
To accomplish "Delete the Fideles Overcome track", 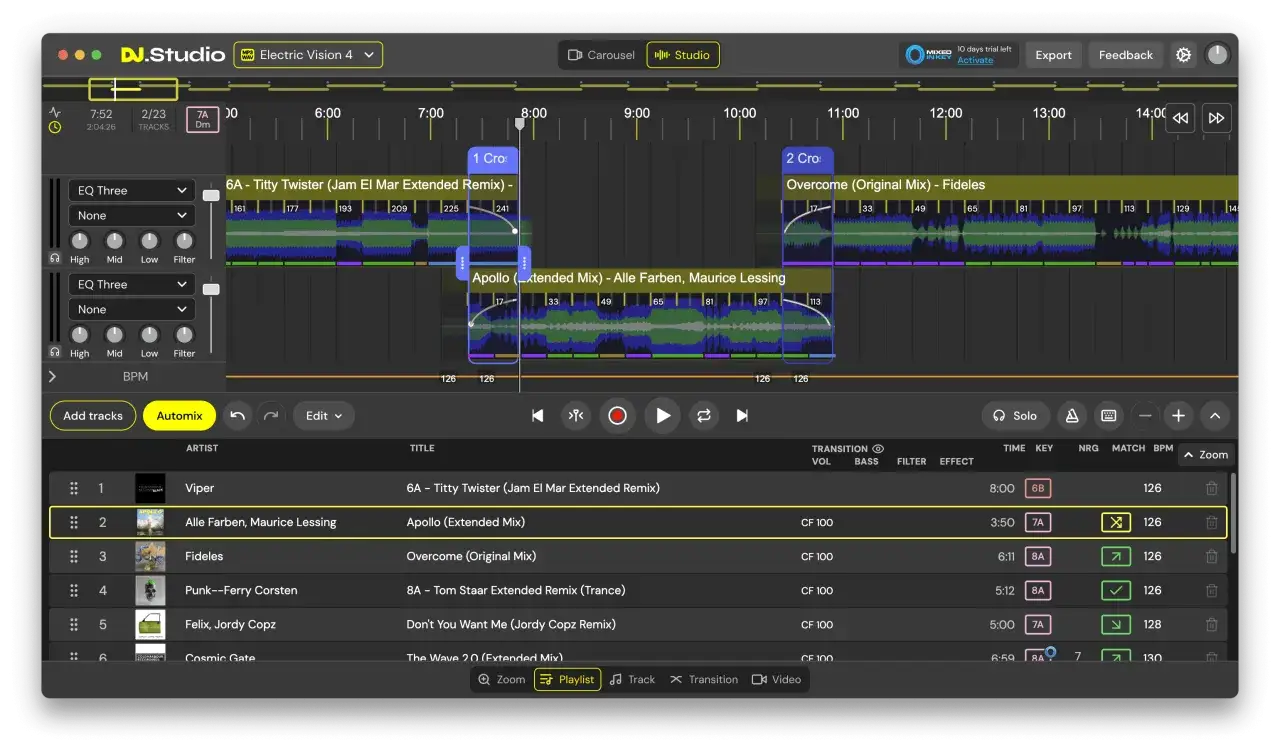I will [x=1211, y=556].
